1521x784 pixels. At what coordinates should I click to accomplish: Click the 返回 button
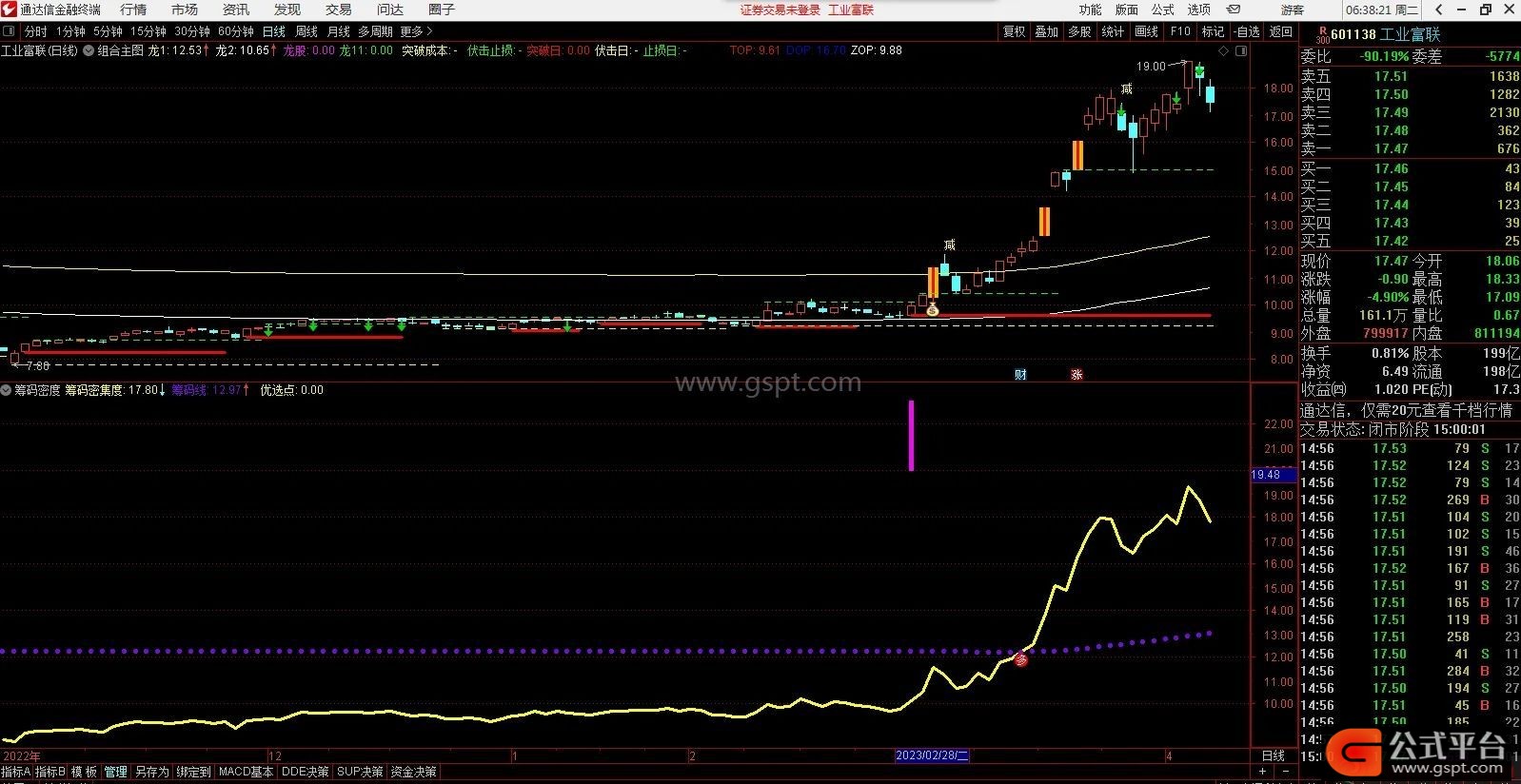coord(1281,31)
